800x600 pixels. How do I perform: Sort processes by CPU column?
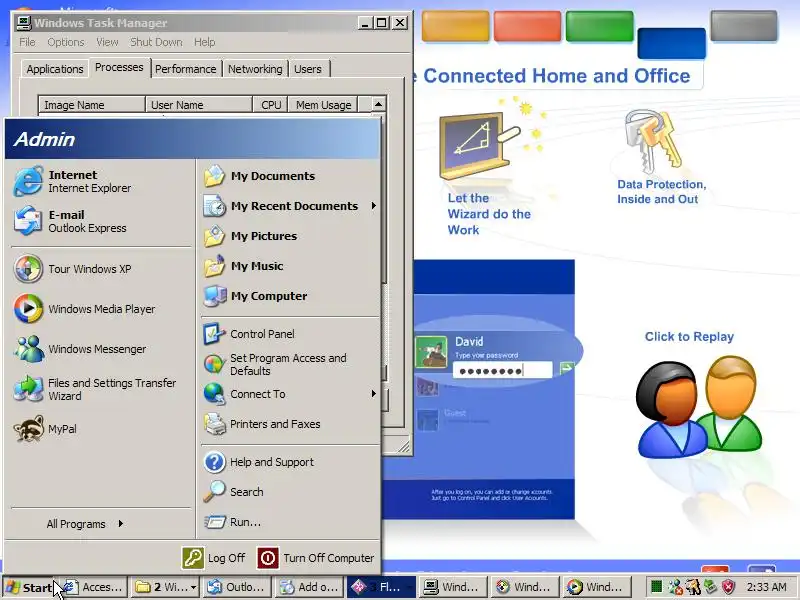click(270, 105)
